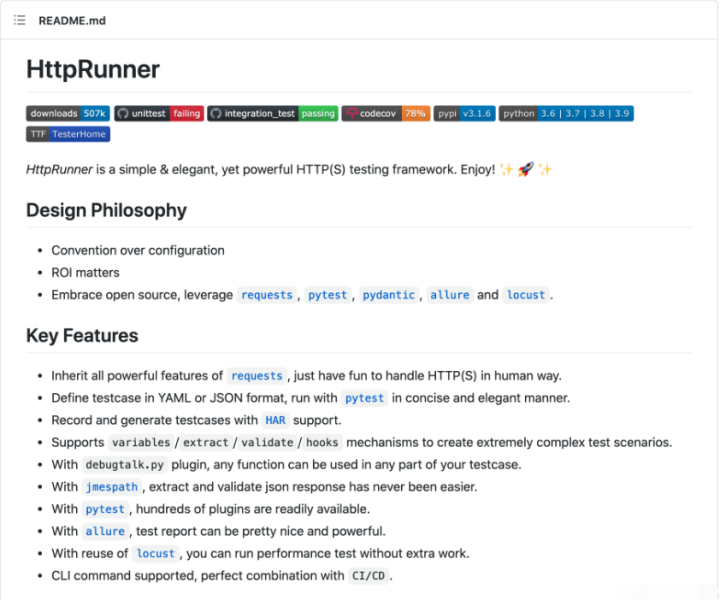Click the 'ROI matters' bullet text
The image size is (720, 600).
pyautogui.click(x=85, y=273)
